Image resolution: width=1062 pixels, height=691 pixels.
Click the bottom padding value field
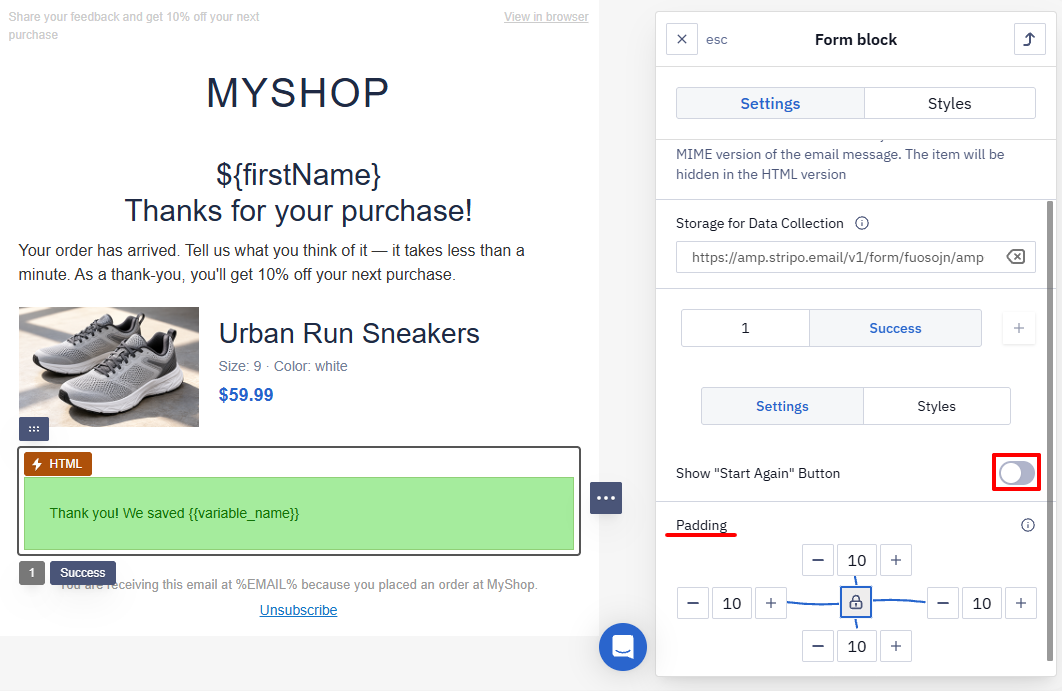pos(857,646)
